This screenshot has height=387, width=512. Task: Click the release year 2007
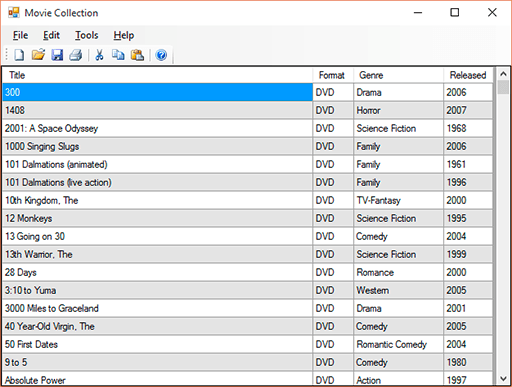[x=468, y=110]
